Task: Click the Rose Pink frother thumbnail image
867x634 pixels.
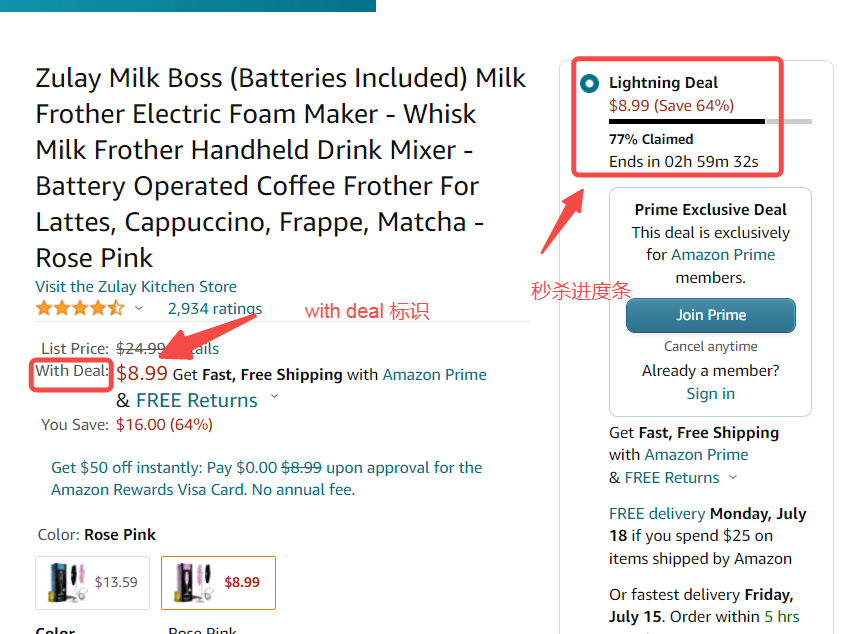Action: [x=191, y=582]
